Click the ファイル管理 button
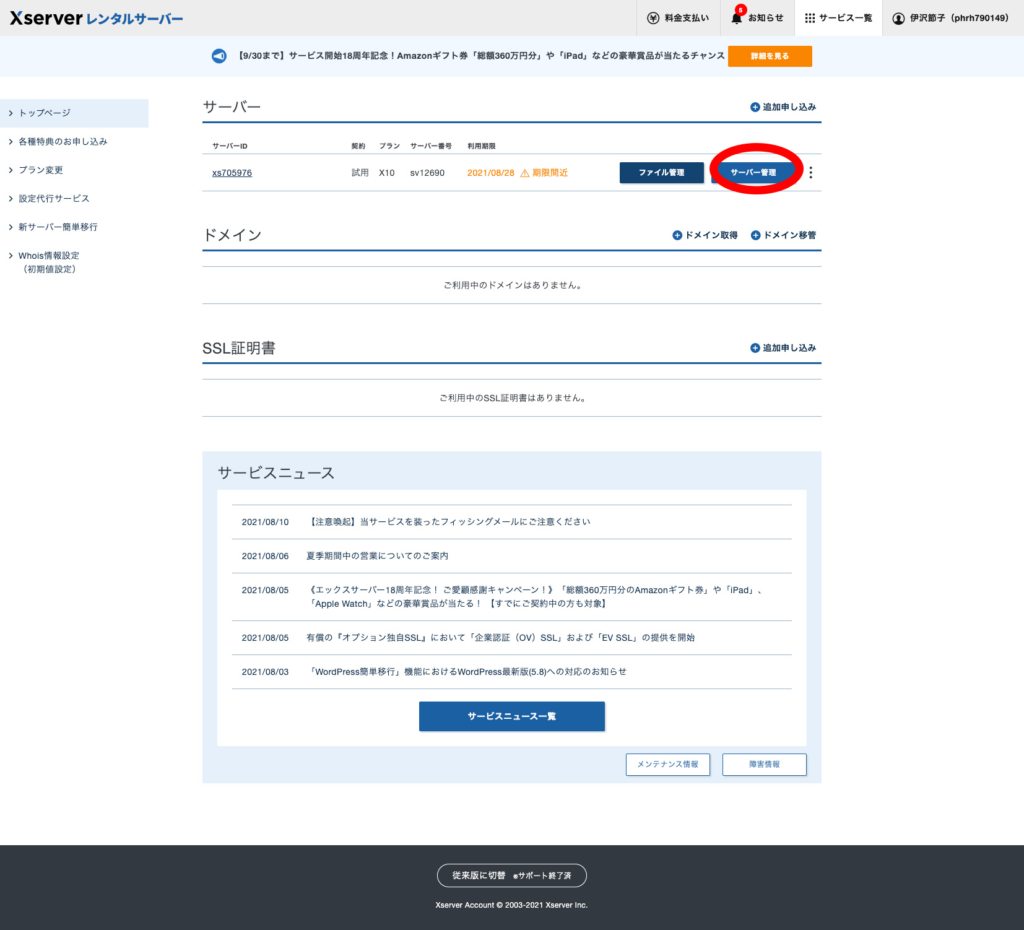The width and height of the screenshot is (1024, 930). [662, 172]
